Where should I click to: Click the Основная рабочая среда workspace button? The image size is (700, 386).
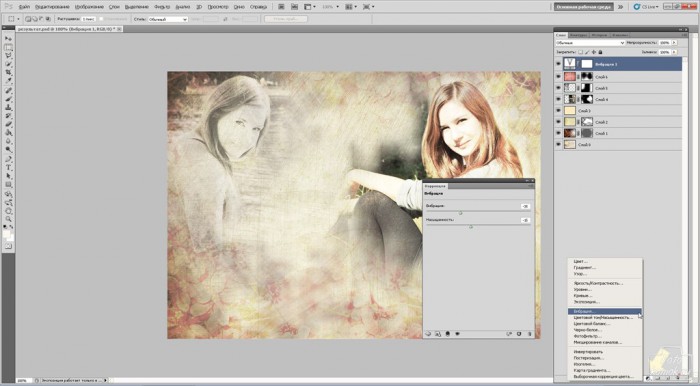(583, 7)
